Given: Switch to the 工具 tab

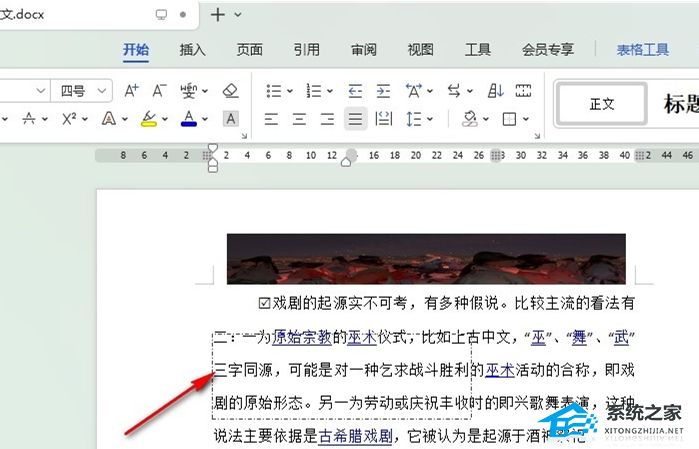Looking at the screenshot, I should point(477,49).
